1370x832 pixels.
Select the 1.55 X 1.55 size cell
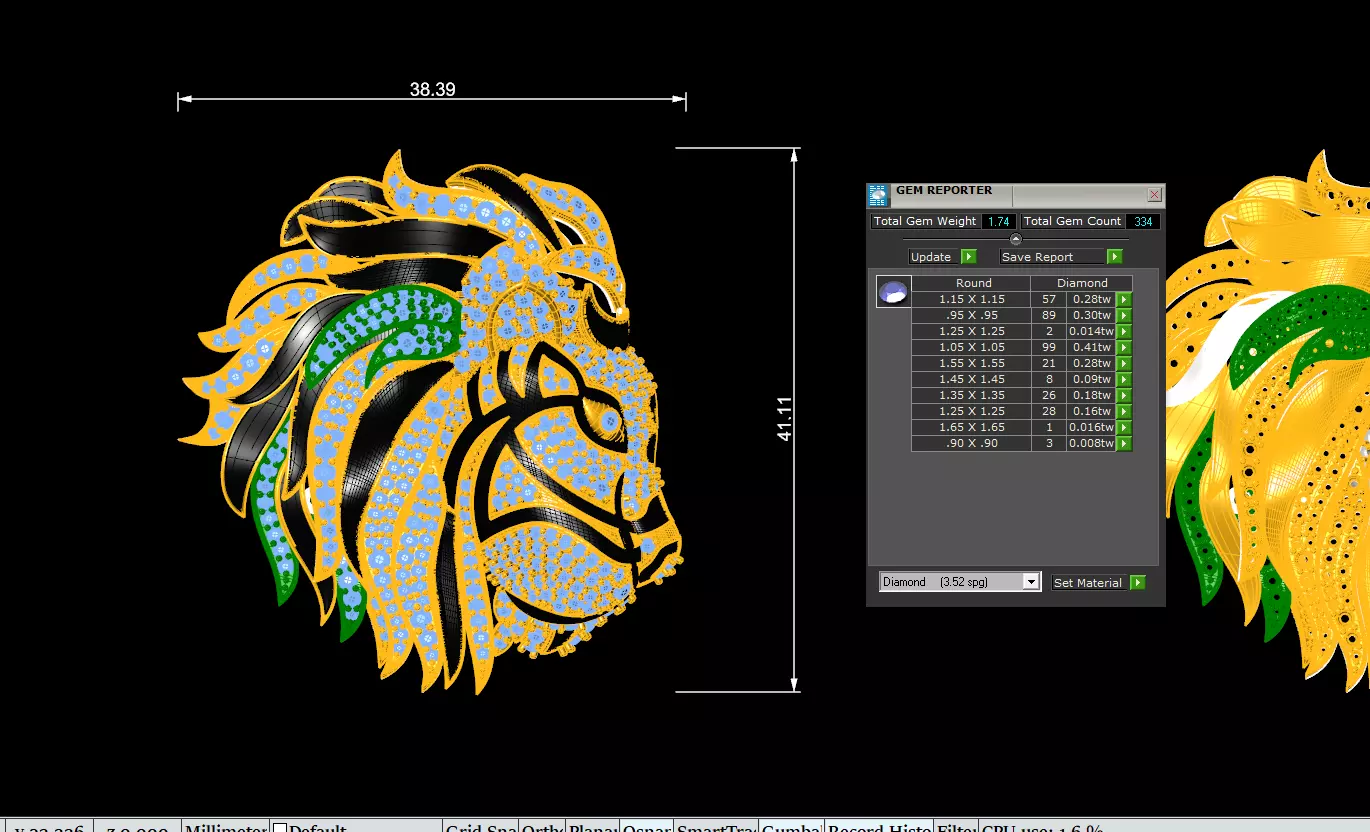click(972, 363)
